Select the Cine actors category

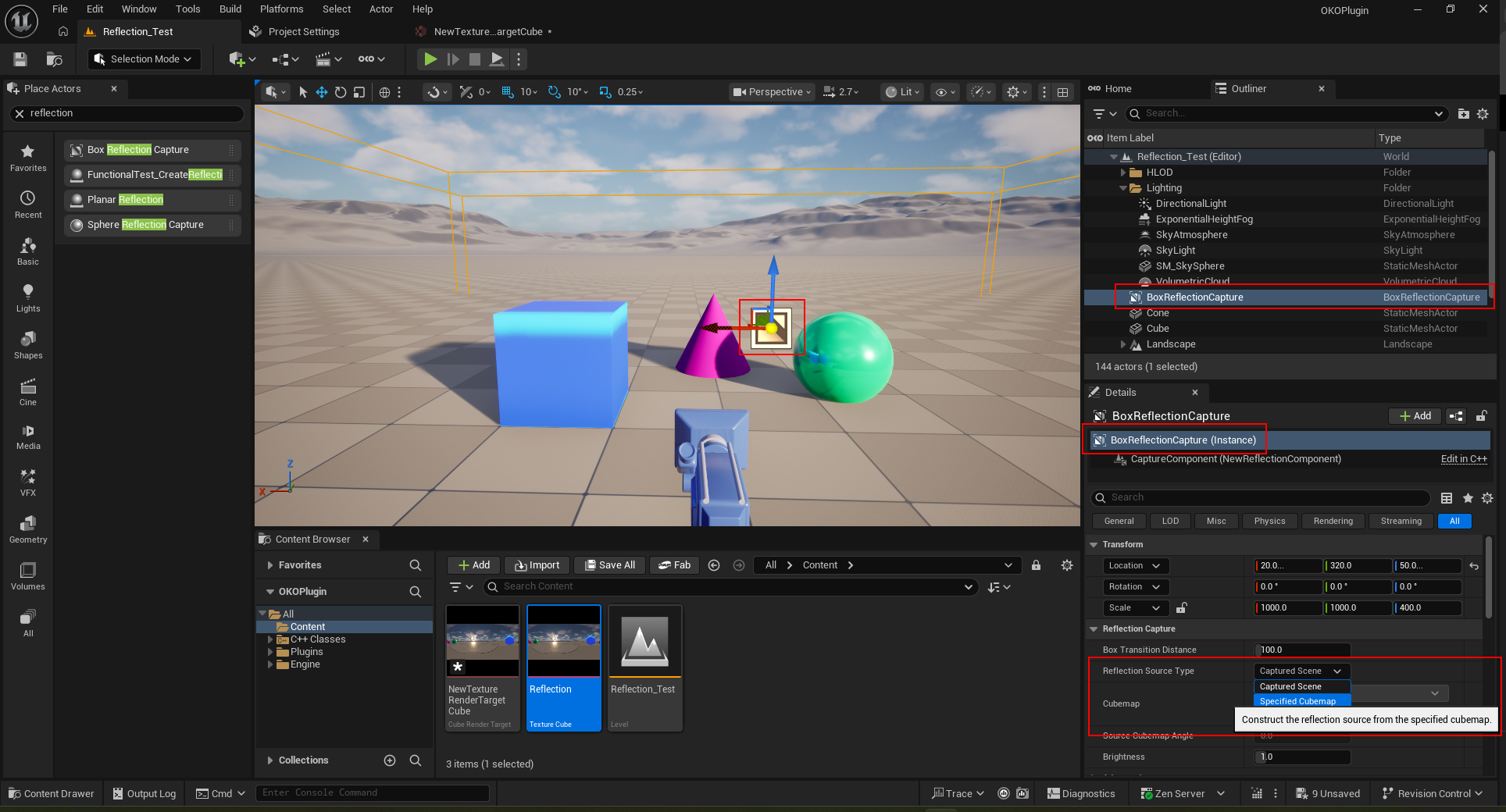tap(28, 392)
